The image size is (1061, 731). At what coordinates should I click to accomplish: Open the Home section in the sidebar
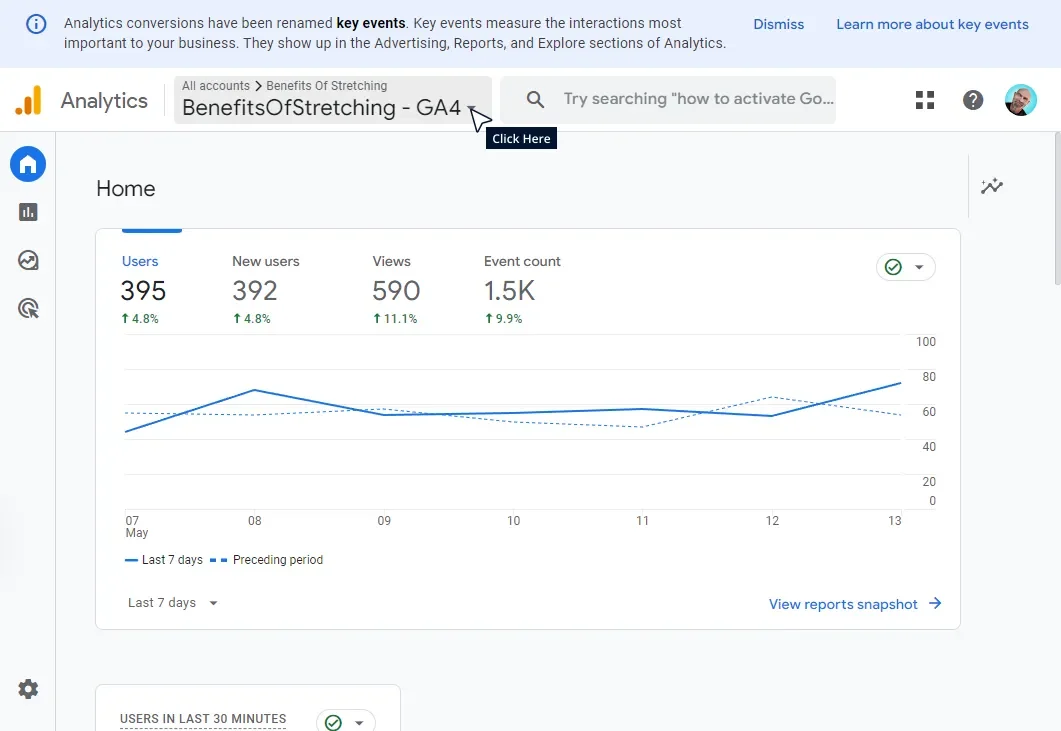(27, 164)
